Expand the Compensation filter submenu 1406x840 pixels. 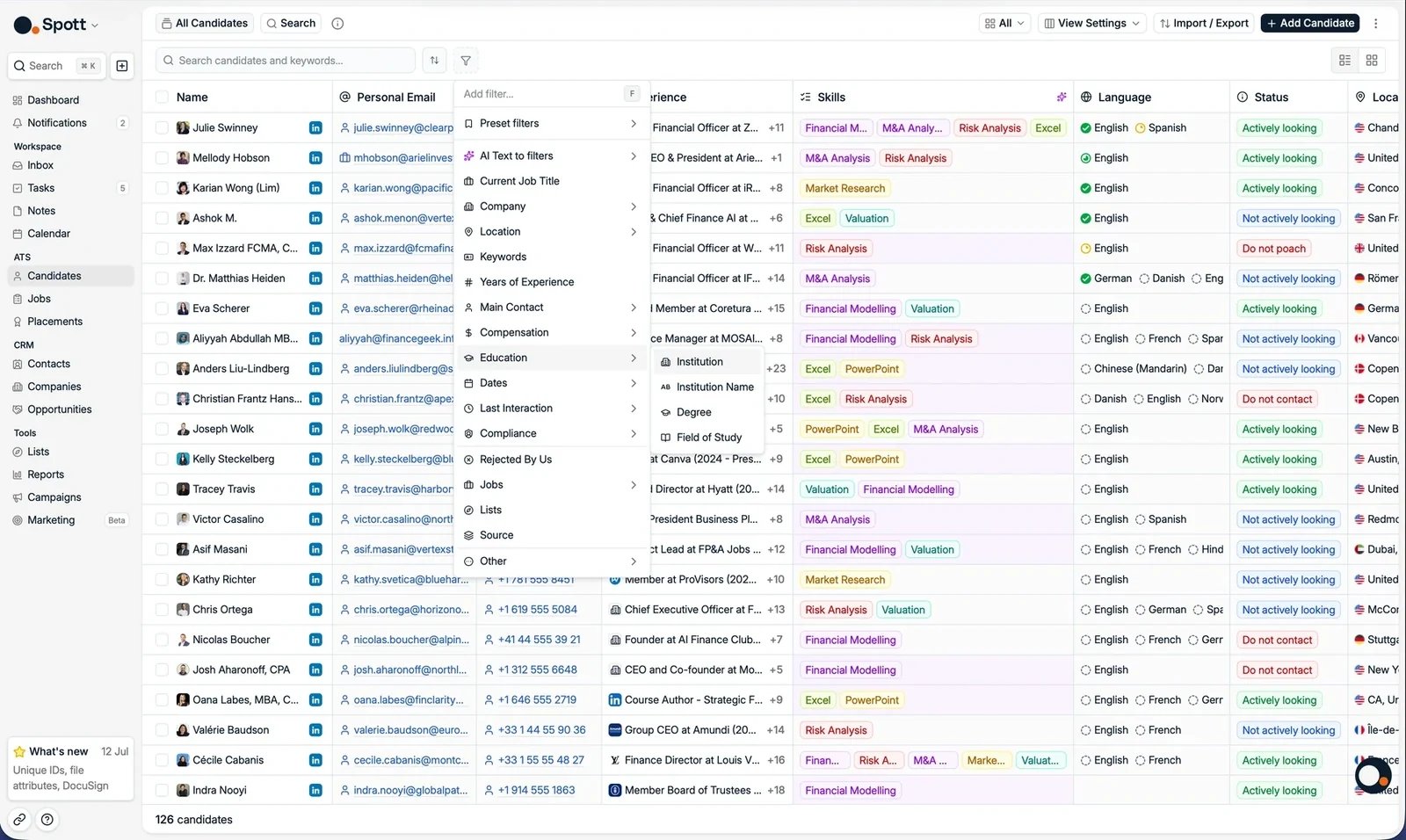(x=551, y=333)
